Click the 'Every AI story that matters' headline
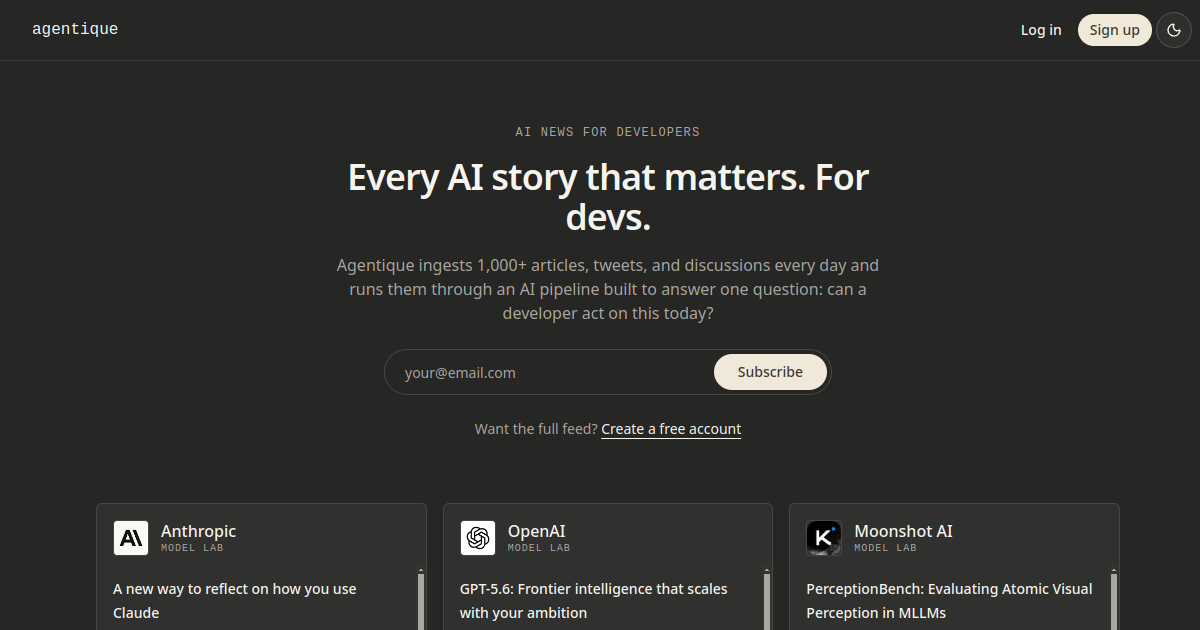Screen dimensions: 1200x630 point(608,197)
